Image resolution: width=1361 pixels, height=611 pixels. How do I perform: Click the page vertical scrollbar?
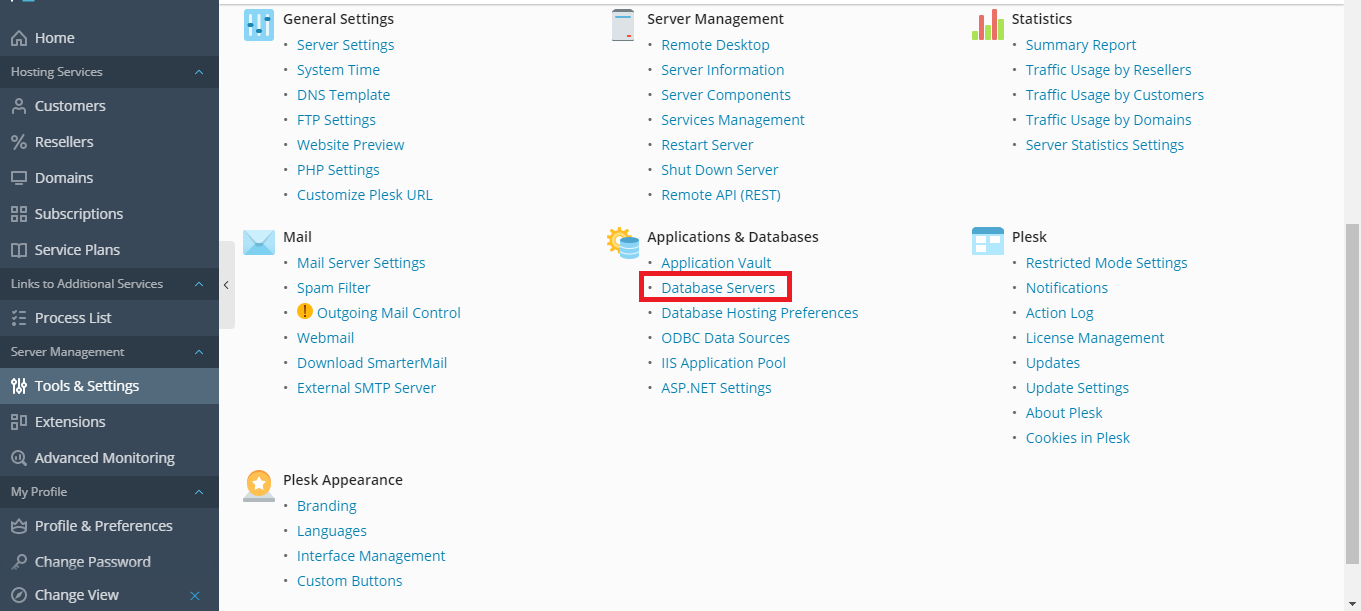coord(1352,395)
